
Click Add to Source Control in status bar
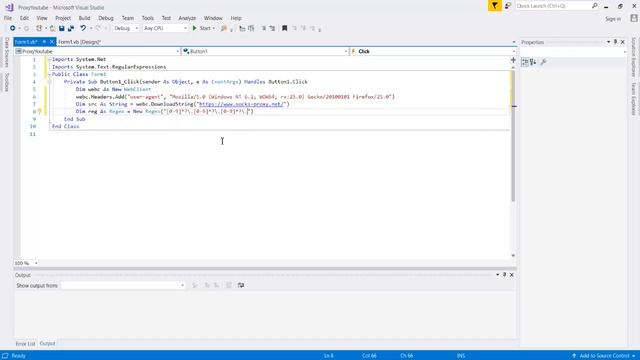(604, 356)
